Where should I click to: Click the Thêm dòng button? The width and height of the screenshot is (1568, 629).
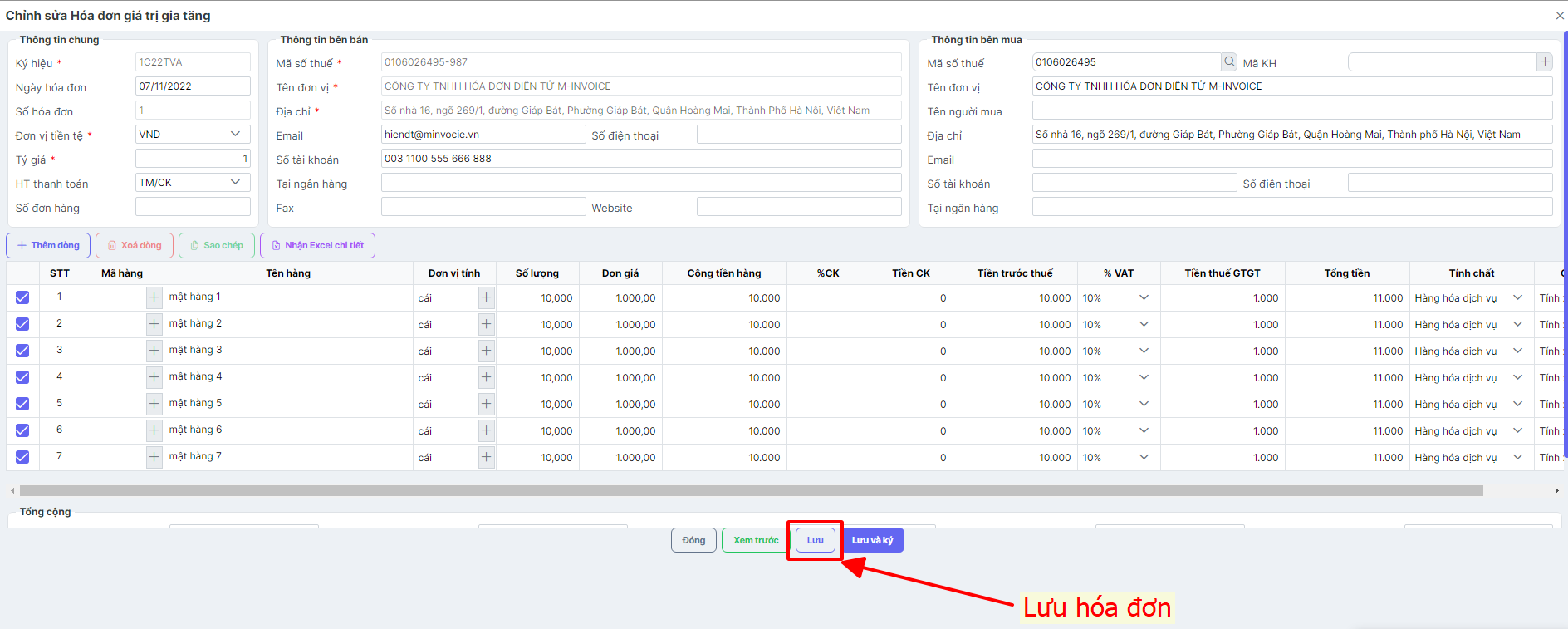(48, 245)
